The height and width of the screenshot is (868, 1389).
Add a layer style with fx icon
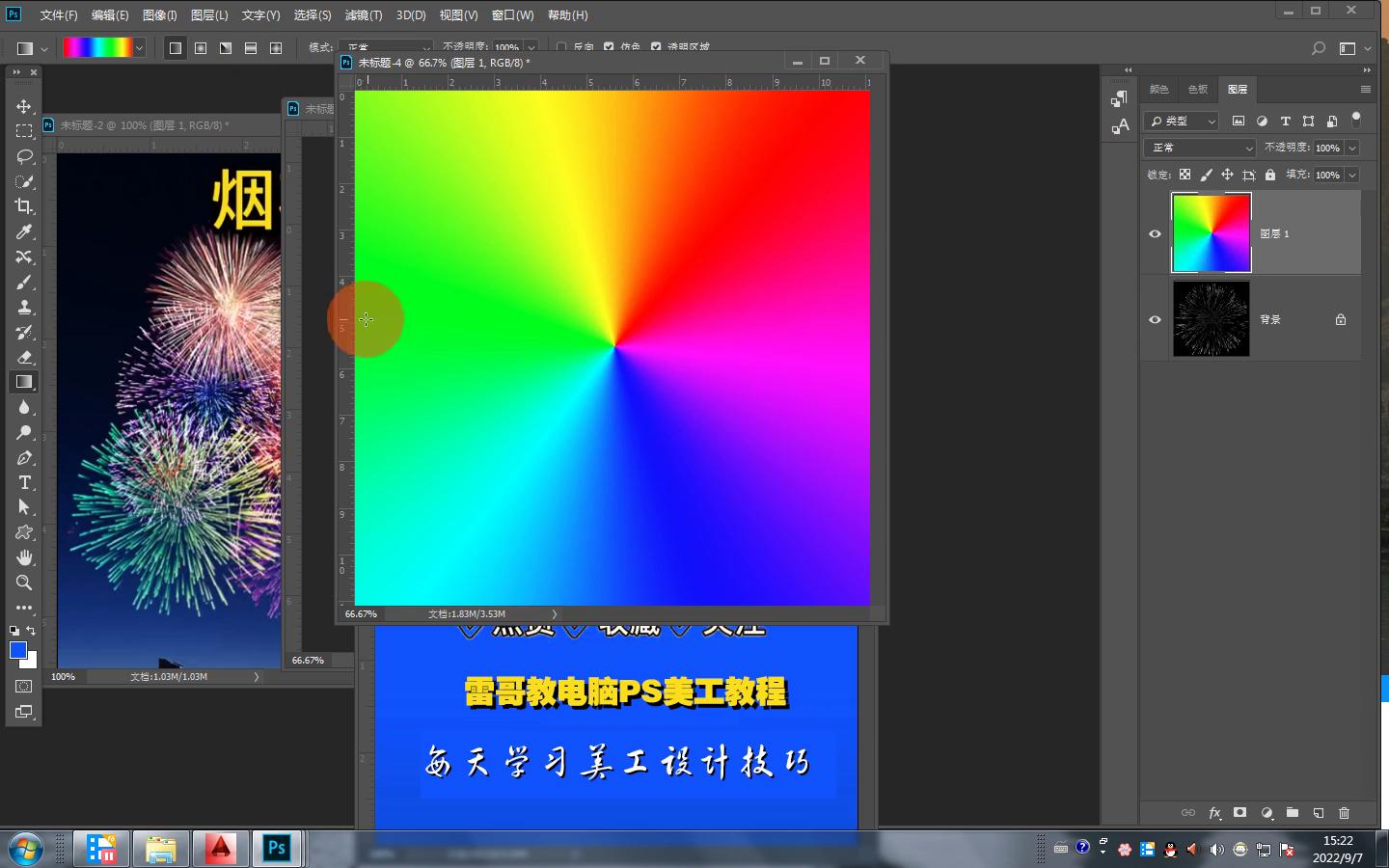1214,813
